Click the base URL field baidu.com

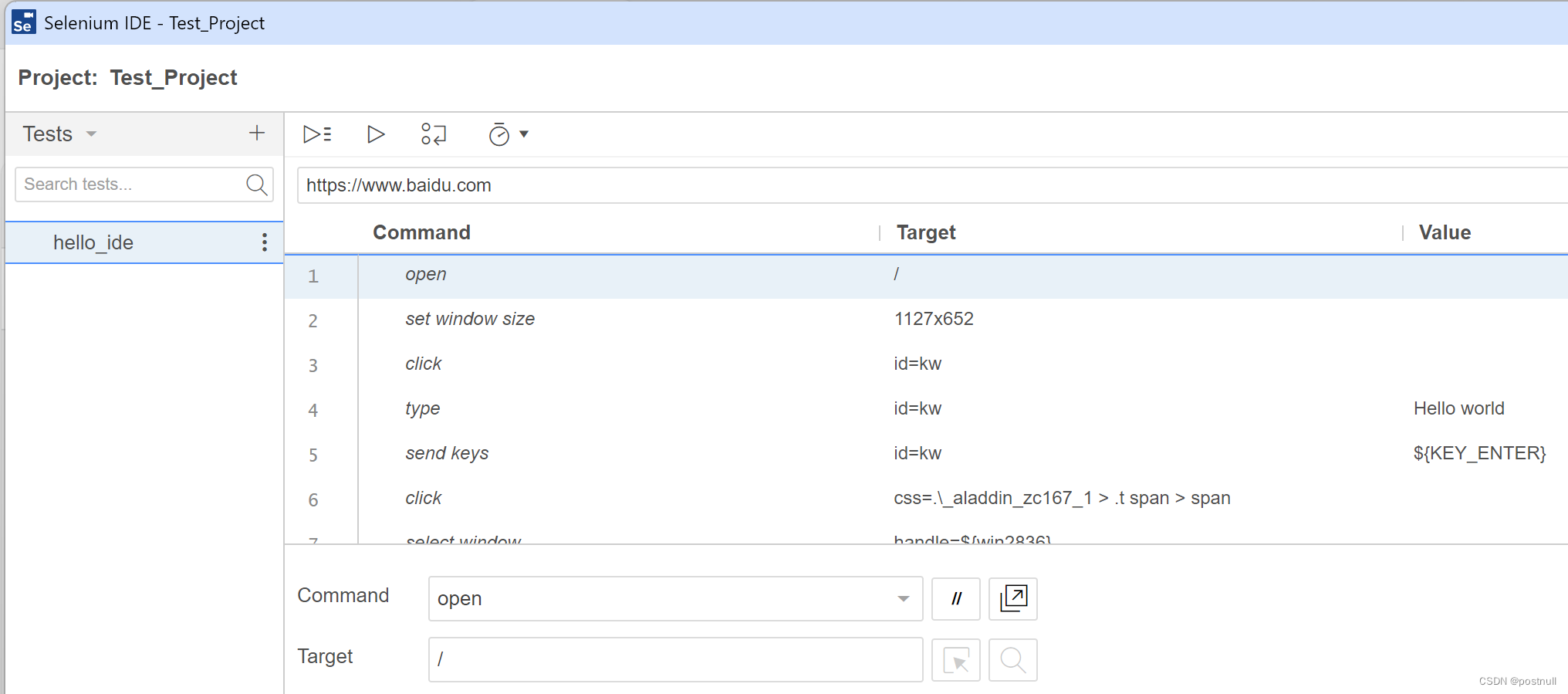click(x=932, y=185)
